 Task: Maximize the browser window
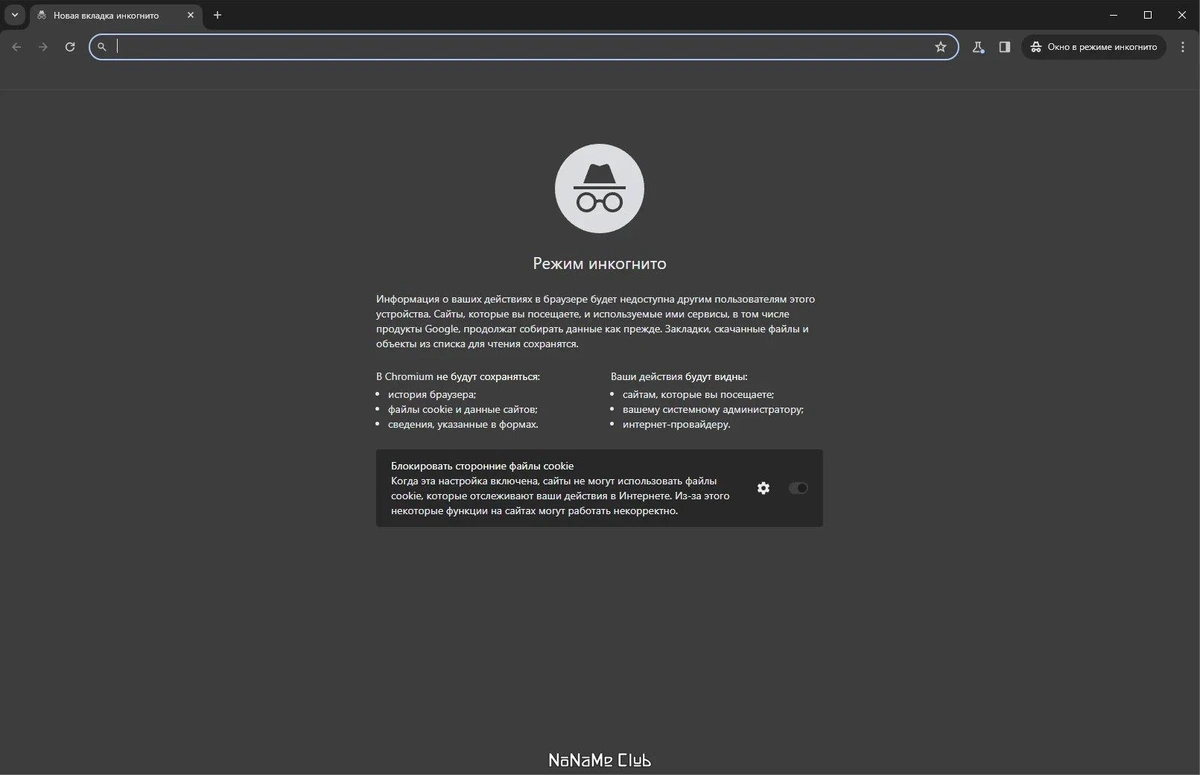1148,15
